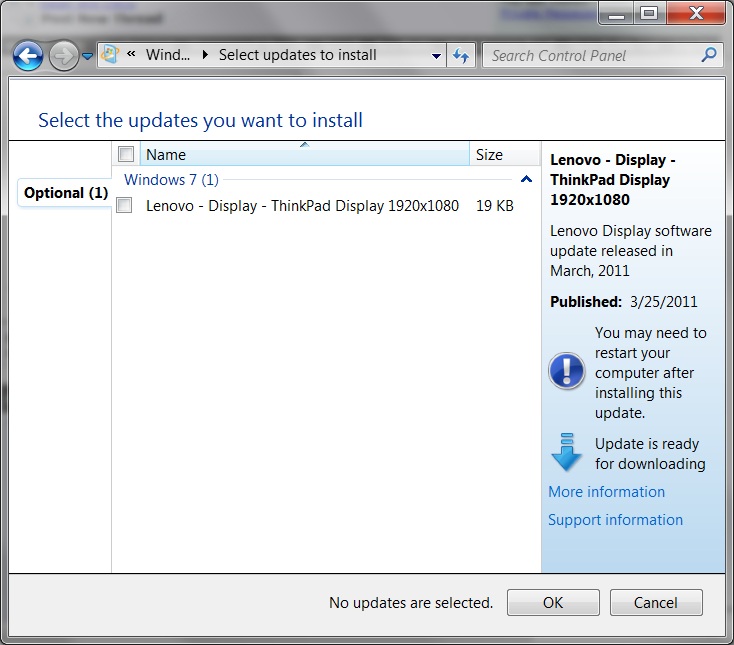Sort updates by the Size column

coord(505,154)
